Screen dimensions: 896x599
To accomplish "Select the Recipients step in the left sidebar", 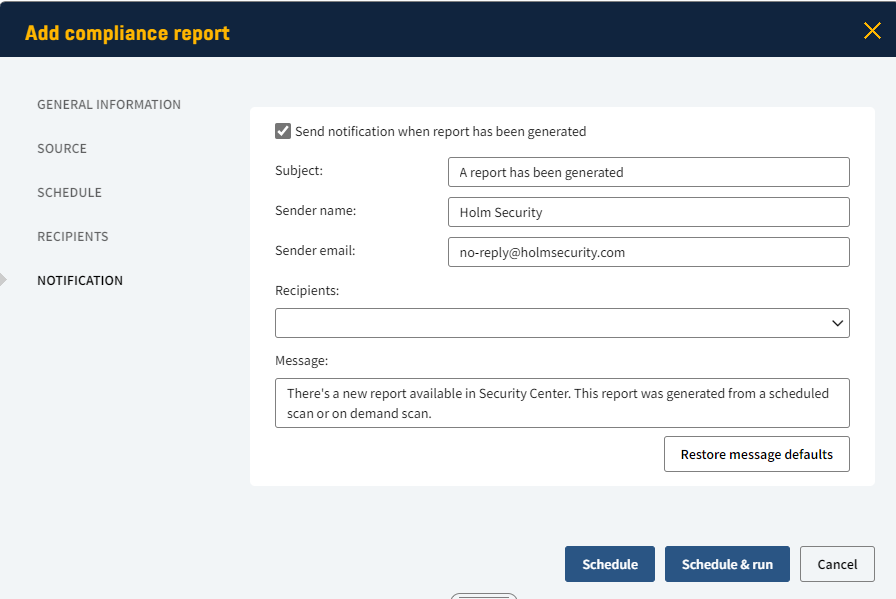I will [x=73, y=236].
